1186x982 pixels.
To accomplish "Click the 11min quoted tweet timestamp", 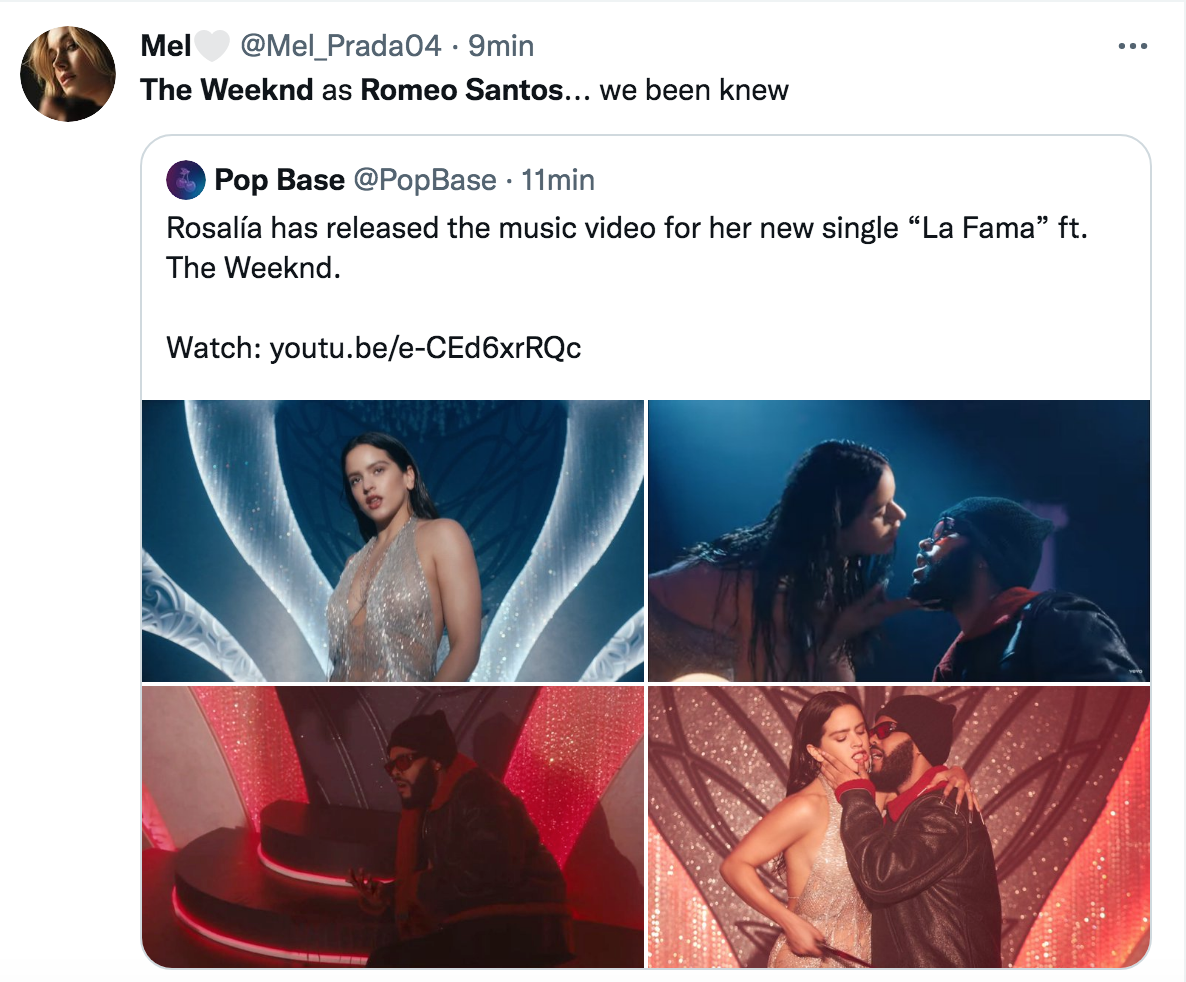I will coord(558,180).
